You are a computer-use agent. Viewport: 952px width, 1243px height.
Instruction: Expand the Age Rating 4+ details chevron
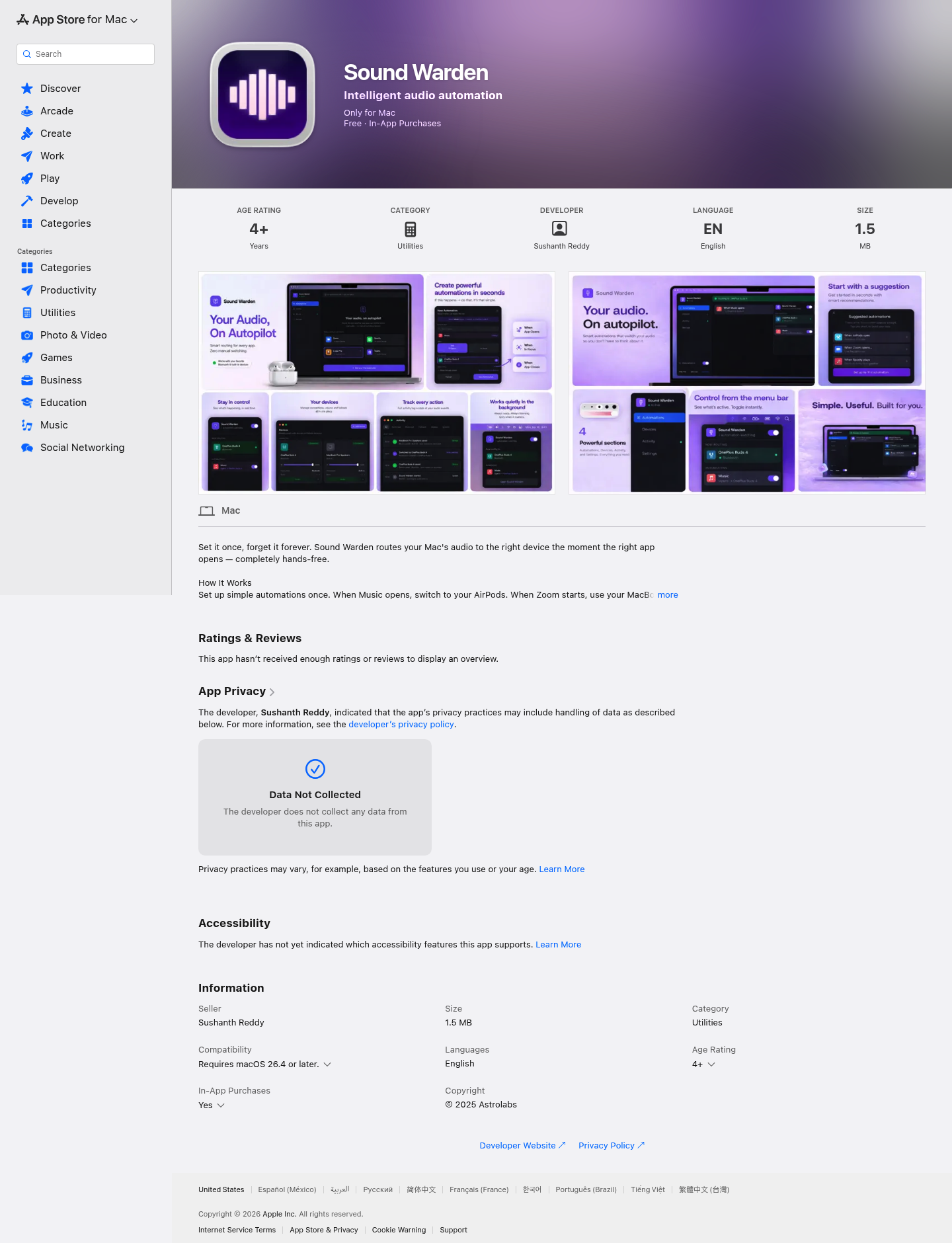click(711, 1064)
